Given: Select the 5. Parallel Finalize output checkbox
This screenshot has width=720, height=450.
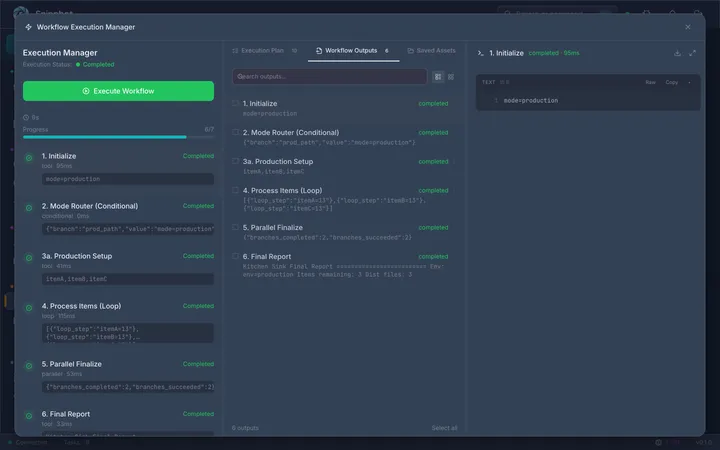Looking at the screenshot, I should [x=235, y=227].
